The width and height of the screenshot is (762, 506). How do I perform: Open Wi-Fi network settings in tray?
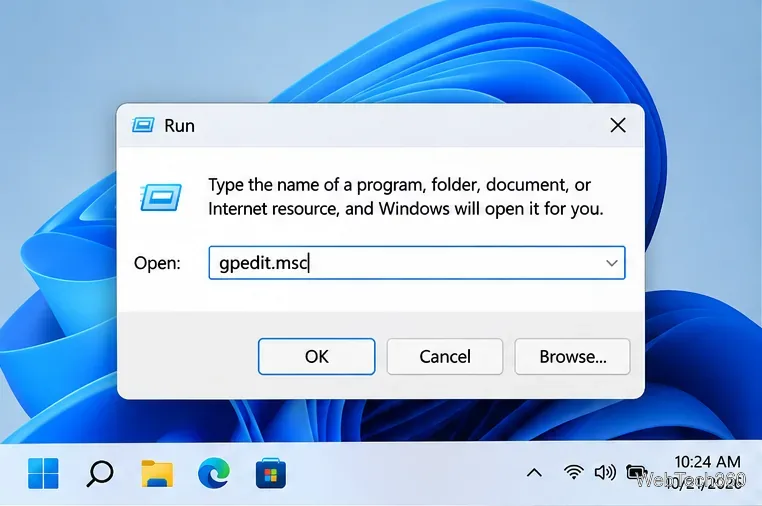click(573, 472)
